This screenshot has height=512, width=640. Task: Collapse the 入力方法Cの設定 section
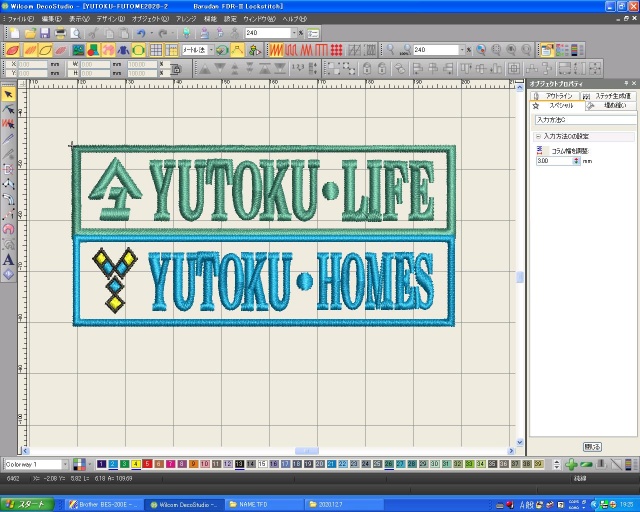coord(538,136)
